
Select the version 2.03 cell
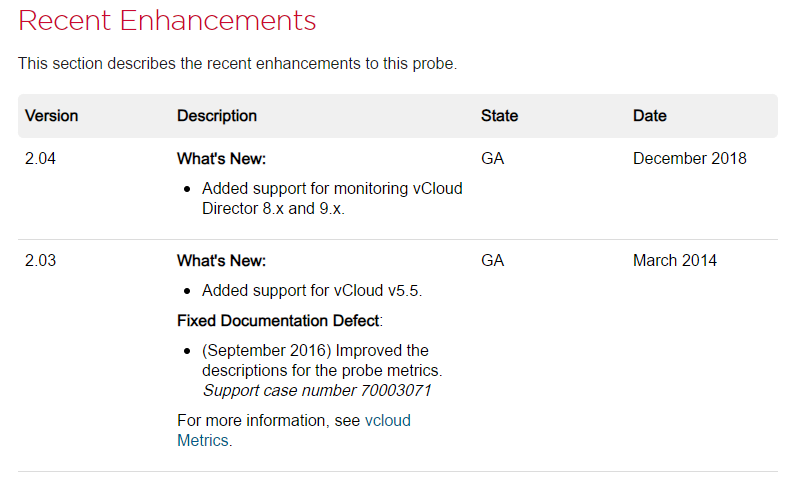click(42, 261)
